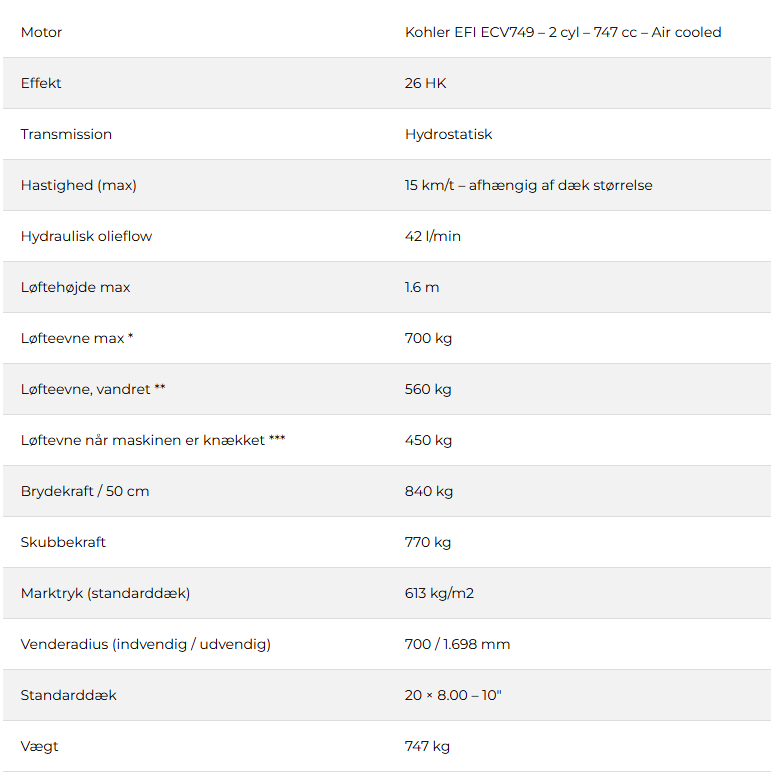Click the 560 kg value
This screenshot has height=777, width=776.
point(428,389)
